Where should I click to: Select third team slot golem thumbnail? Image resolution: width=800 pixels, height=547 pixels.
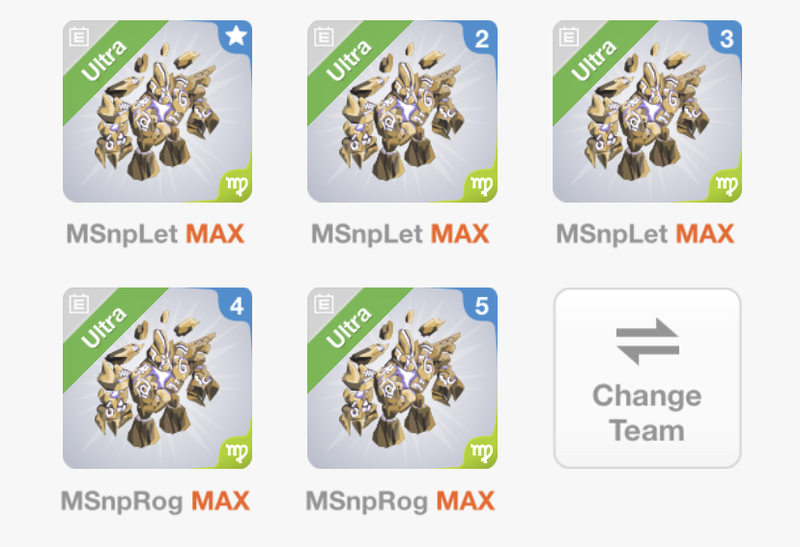(647, 111)
